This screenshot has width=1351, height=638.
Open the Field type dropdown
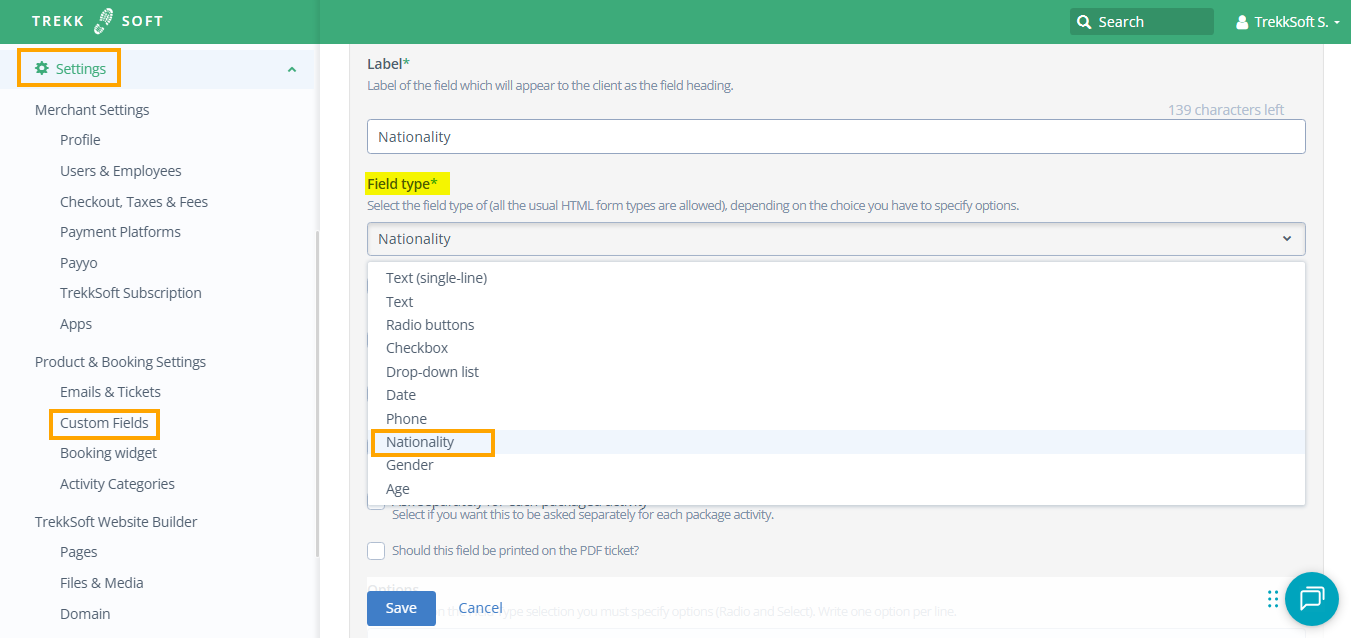point(835,239)
